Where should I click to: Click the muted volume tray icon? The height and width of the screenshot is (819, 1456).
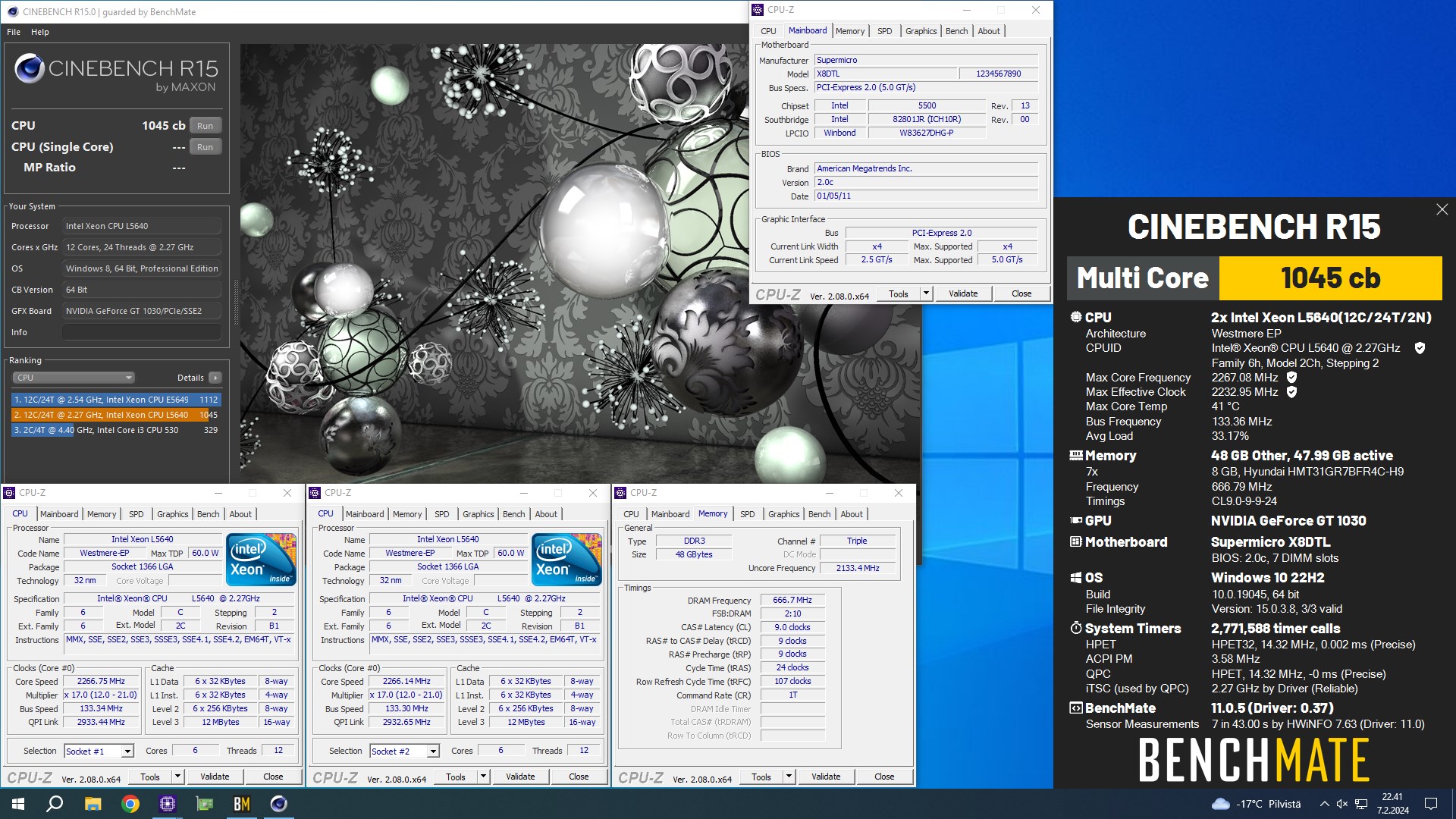tap(1341, 804)
